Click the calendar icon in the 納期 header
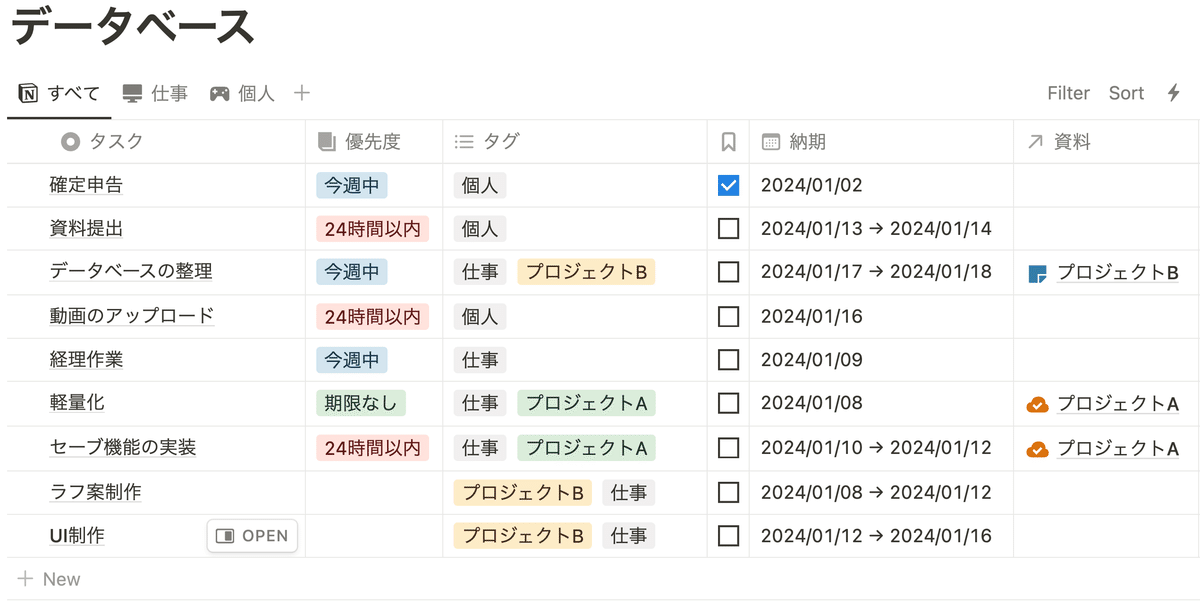The width and height of the screenshot is (1200, 602). [768, 141]
